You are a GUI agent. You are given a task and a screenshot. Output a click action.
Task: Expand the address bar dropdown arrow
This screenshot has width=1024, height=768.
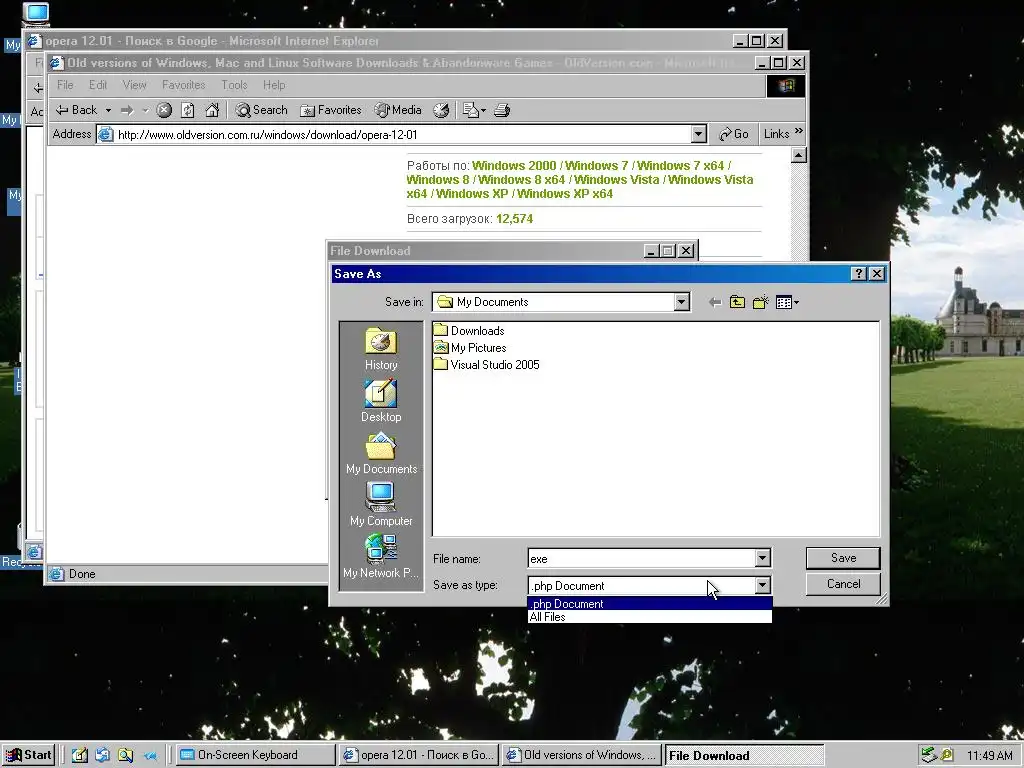698,135
